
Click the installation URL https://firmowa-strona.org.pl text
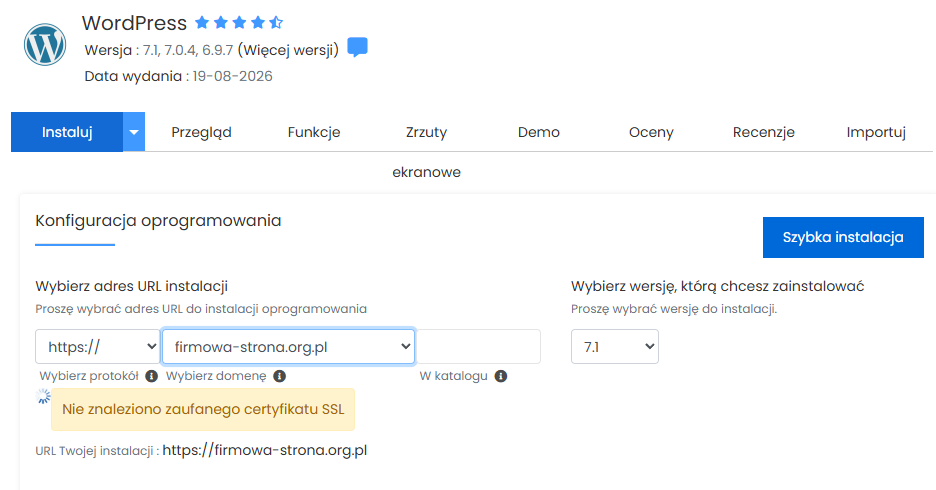coord(264,450)
